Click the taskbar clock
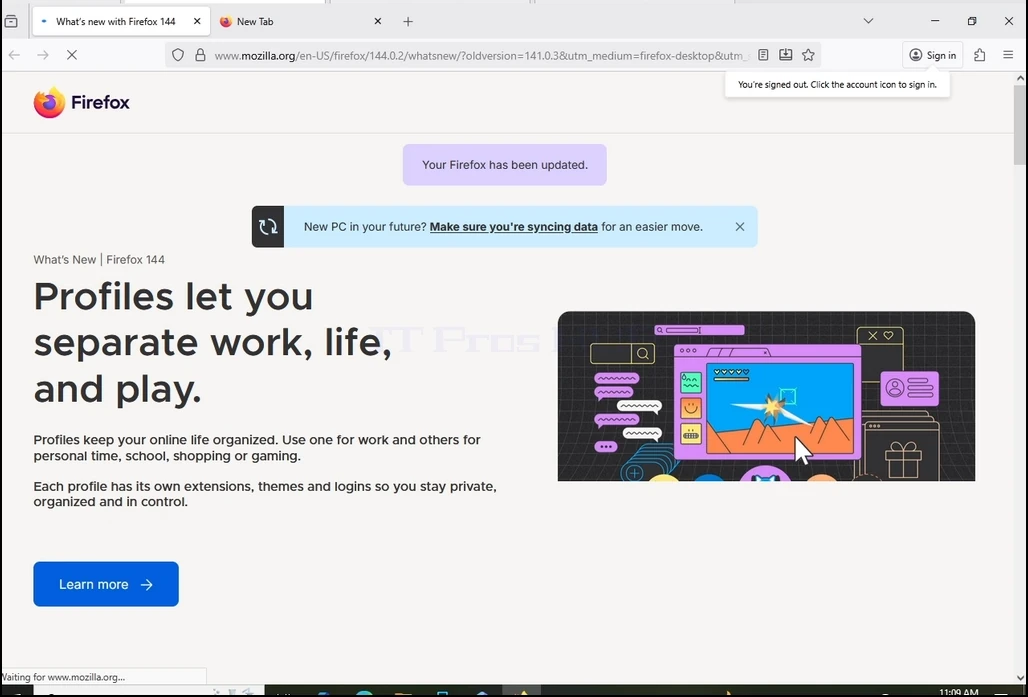This screenshot has height=697, width=1028. click(959, 692)
